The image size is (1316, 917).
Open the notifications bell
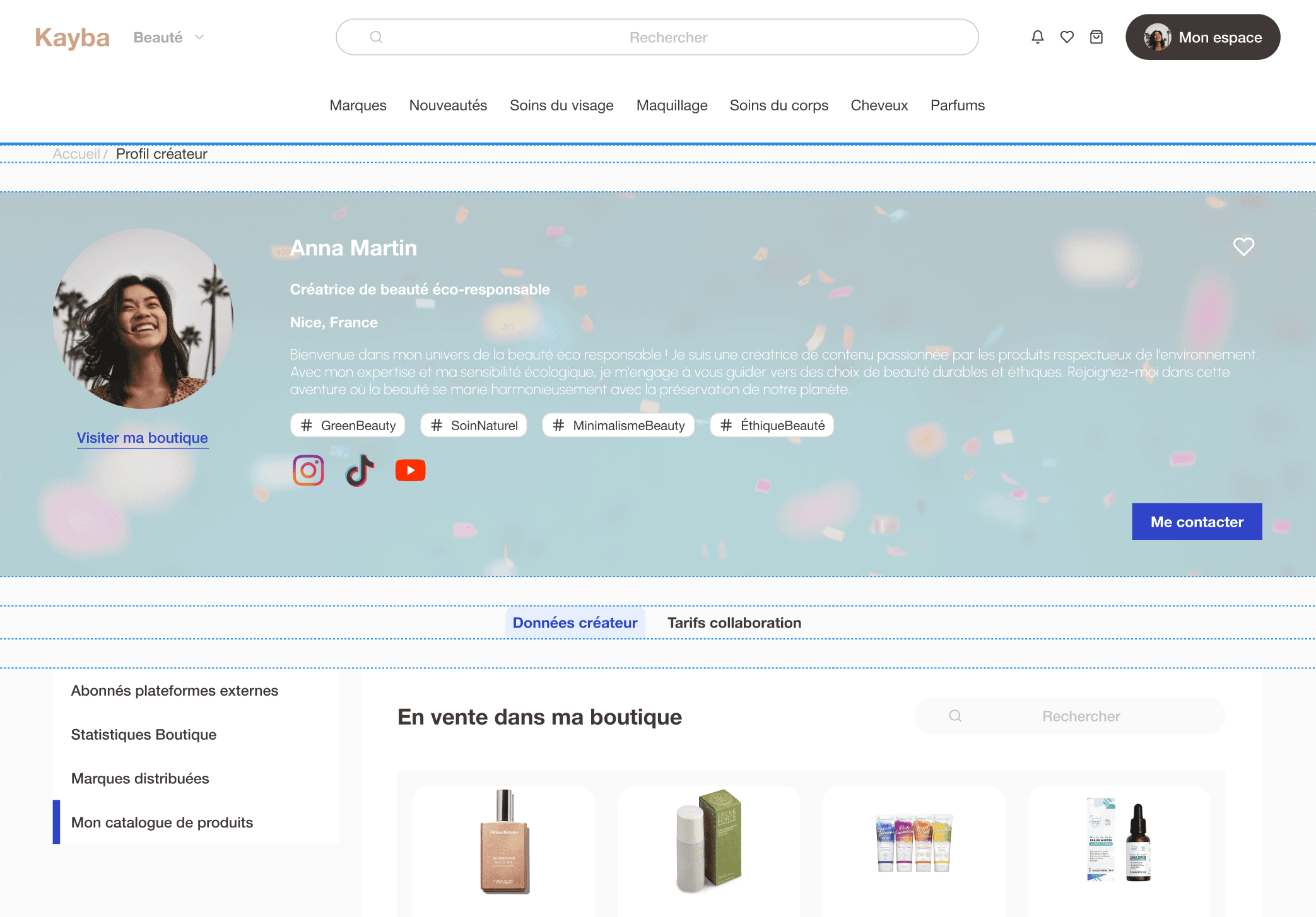1037,37
